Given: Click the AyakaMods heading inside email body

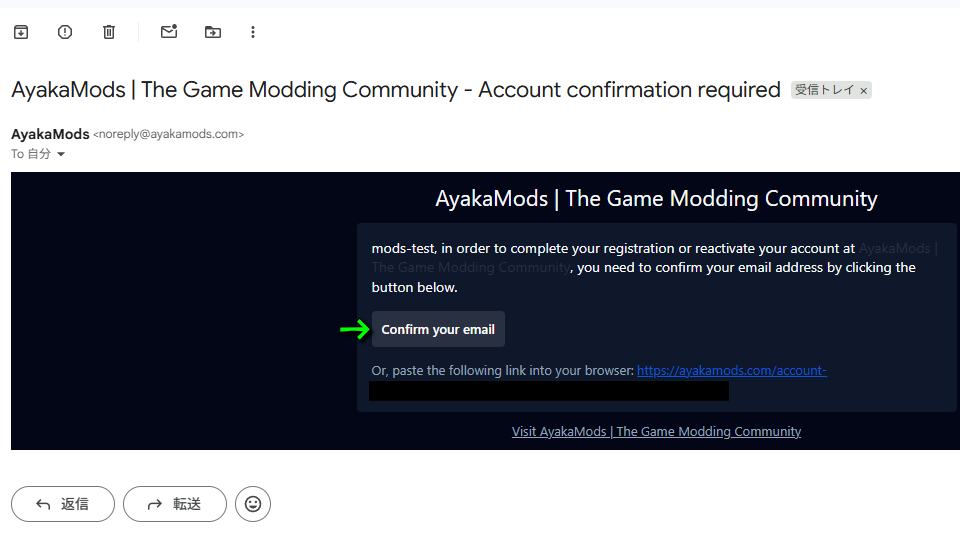Looking at the screenshot, I should pyautogui.click(x=656, y=198).
